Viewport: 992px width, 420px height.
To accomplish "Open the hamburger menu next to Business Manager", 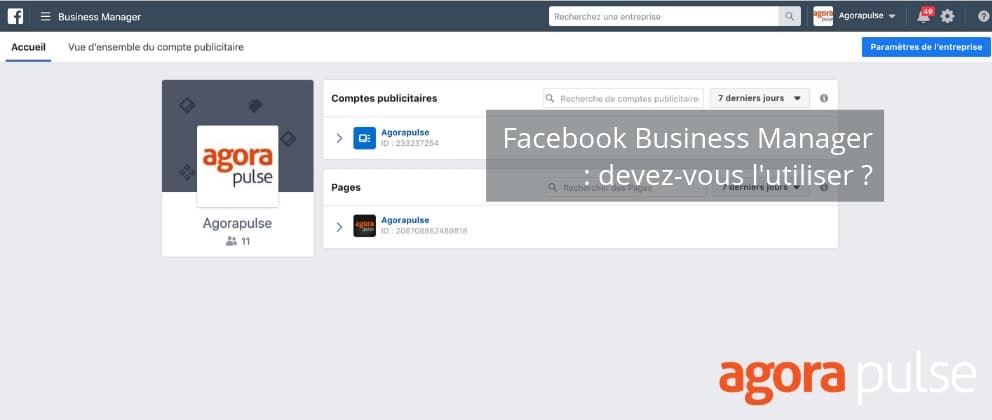I will (46, 16).
